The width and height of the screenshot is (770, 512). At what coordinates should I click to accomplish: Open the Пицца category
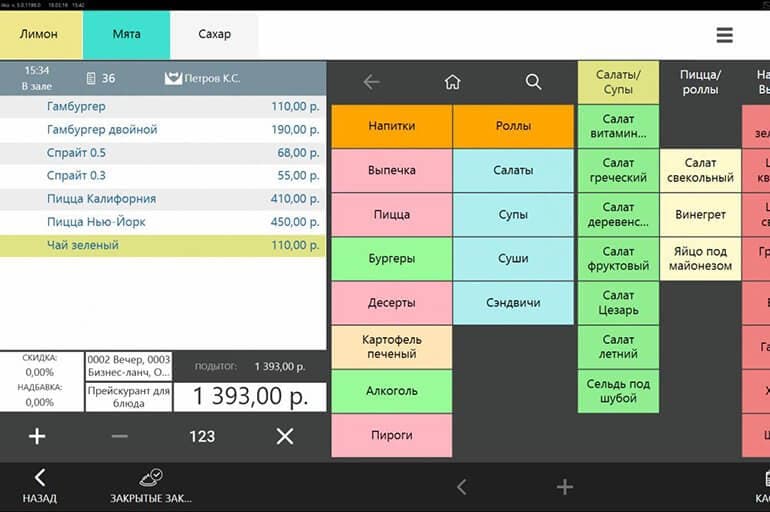[x=392, y=215]
